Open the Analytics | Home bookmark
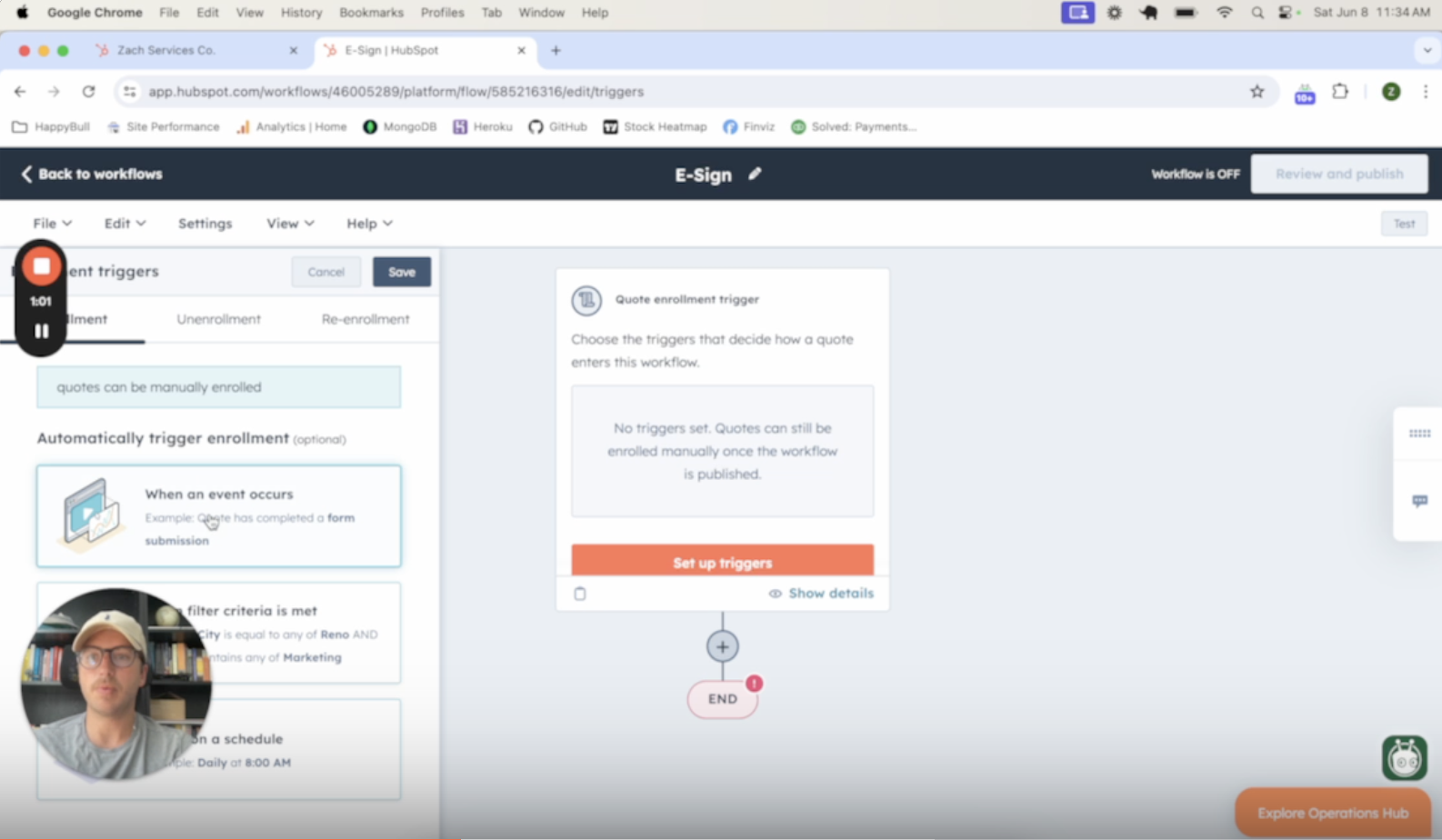The height and width of the screenshot is (840, 1442). 292,126
